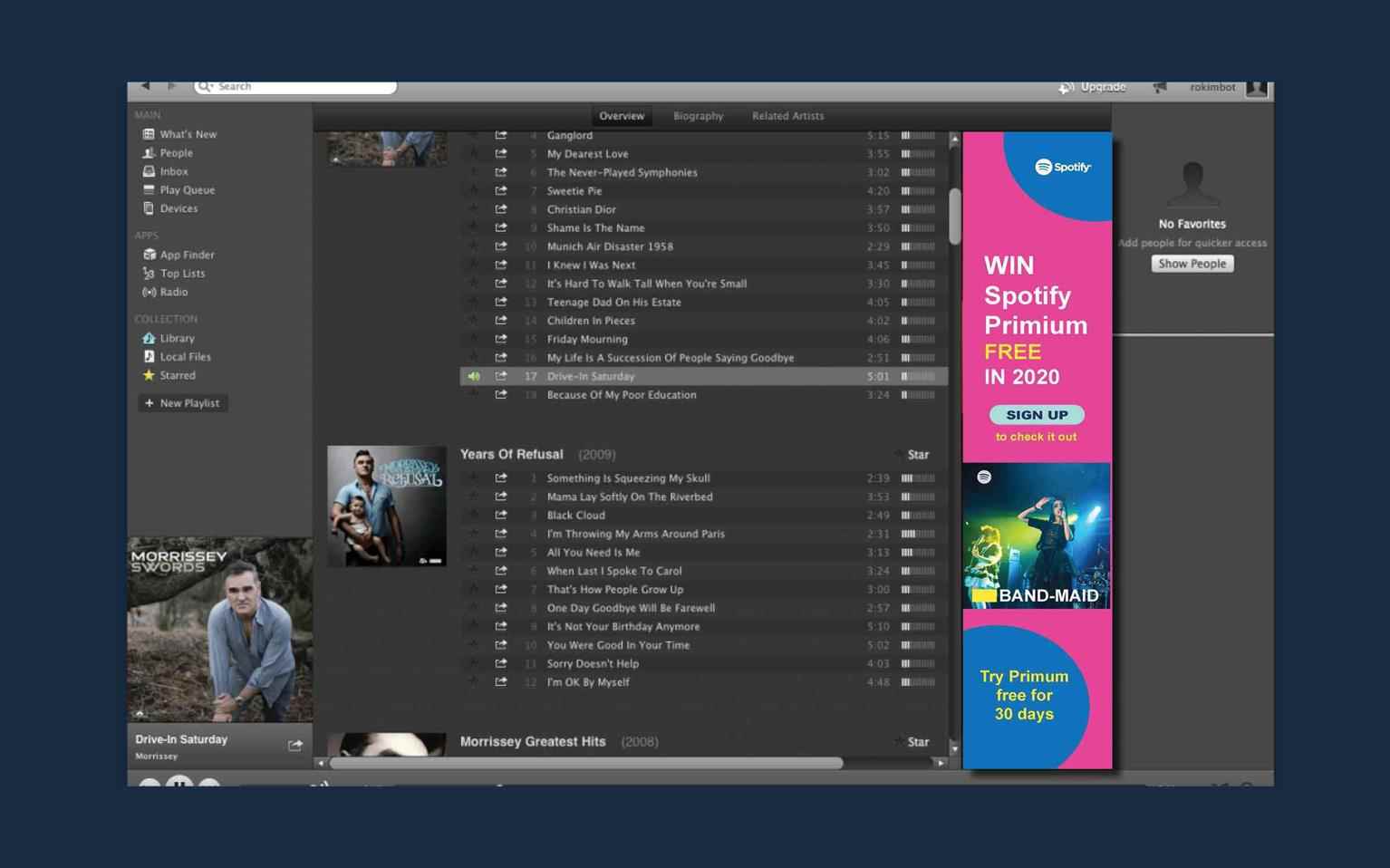Click the horizontal scrollbar thumb

[586, 763]
